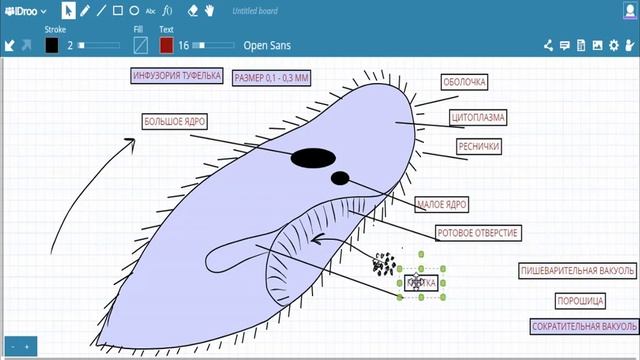Open the IDroo logo menu
The width and height of the screenshot is (640, 360).
pos(25,11)
